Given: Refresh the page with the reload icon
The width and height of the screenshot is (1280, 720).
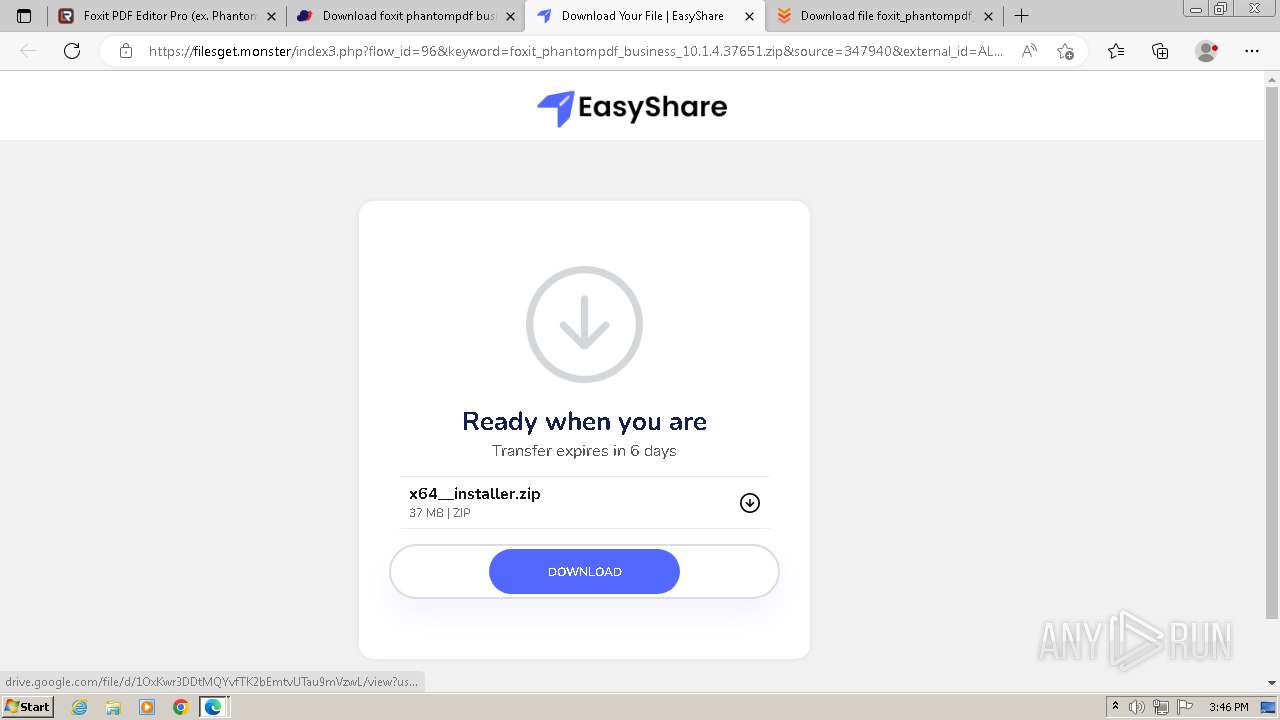Looking at the screenshot, I should pyautogui.click(x=72, y=51).
